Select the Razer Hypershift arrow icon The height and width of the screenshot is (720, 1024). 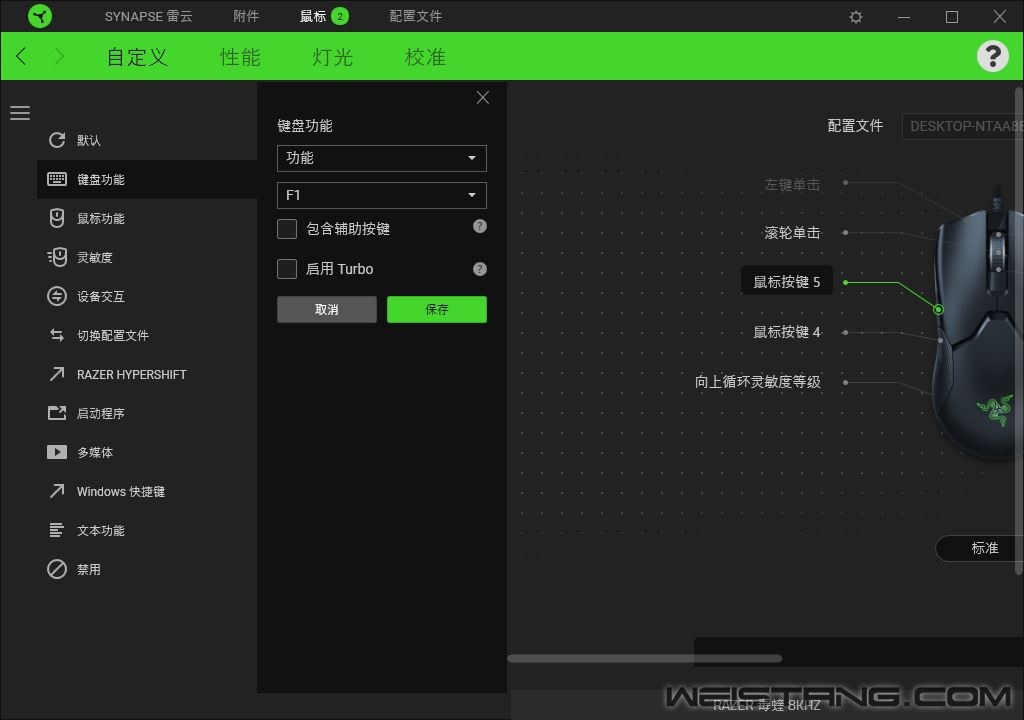coord(57,374)
